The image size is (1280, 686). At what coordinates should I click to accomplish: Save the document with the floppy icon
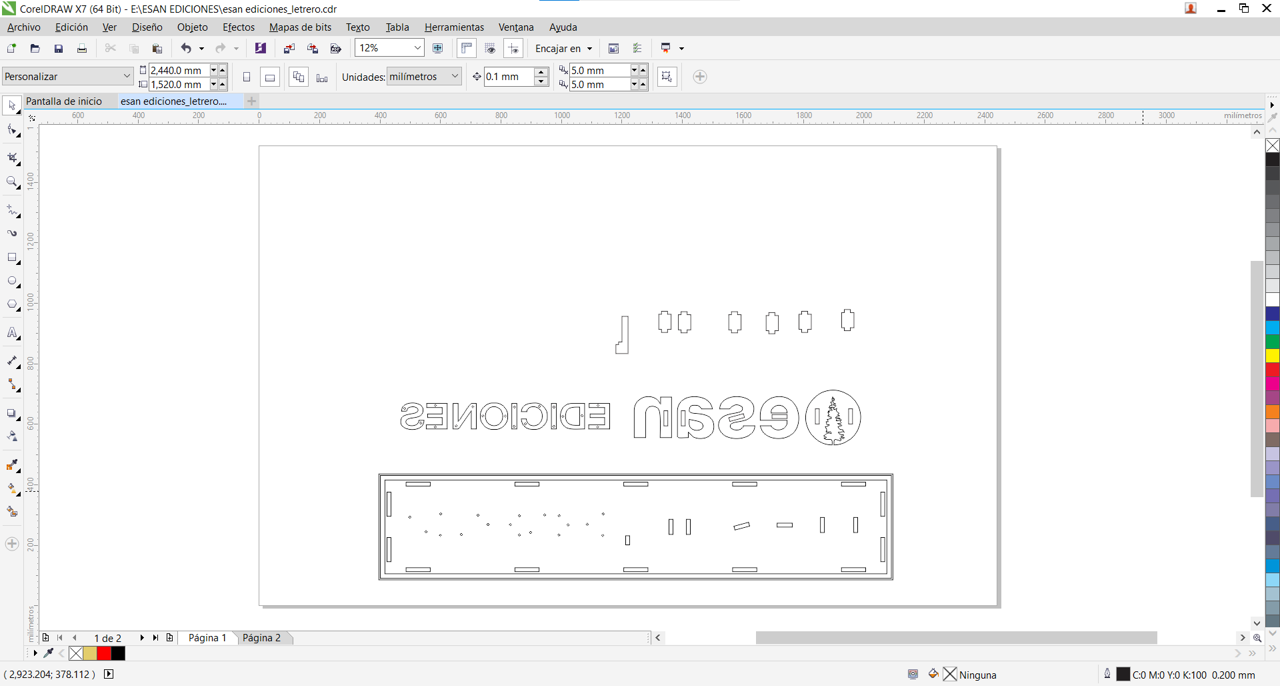coord(58,48)
